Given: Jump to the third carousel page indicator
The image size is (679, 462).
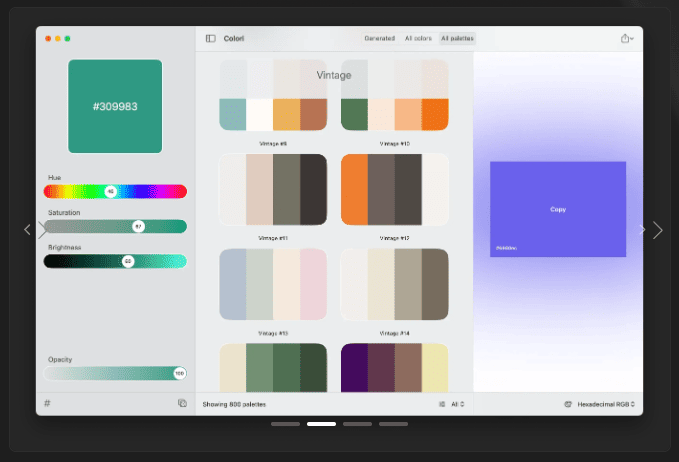Looking at the screenshot, I should point(357,424).
